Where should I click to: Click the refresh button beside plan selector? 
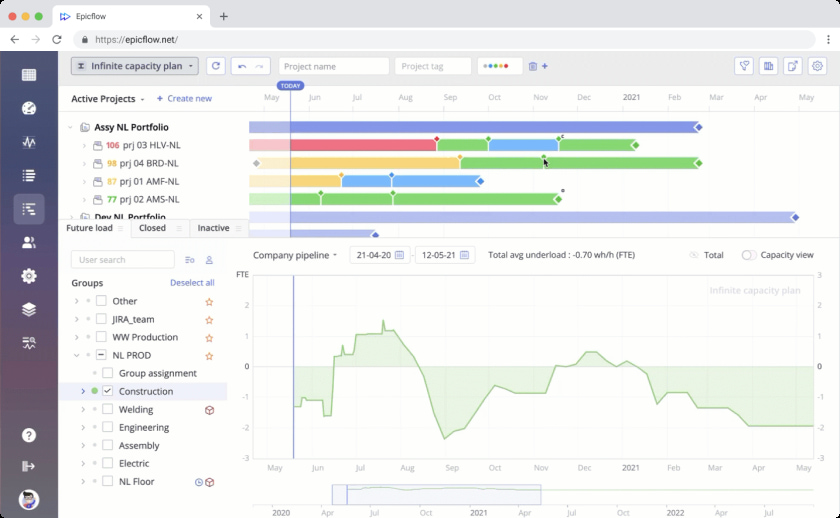[216, 66]
